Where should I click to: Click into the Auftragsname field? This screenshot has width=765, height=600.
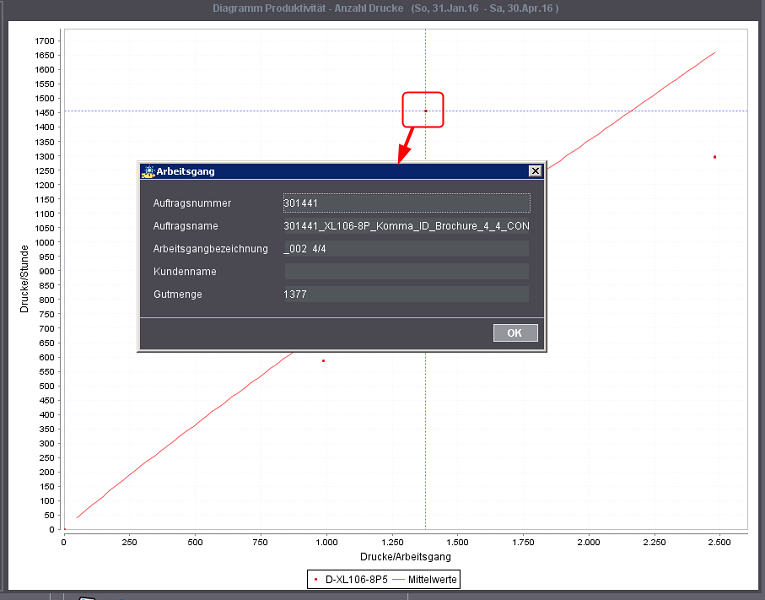[x=406, y=226]
